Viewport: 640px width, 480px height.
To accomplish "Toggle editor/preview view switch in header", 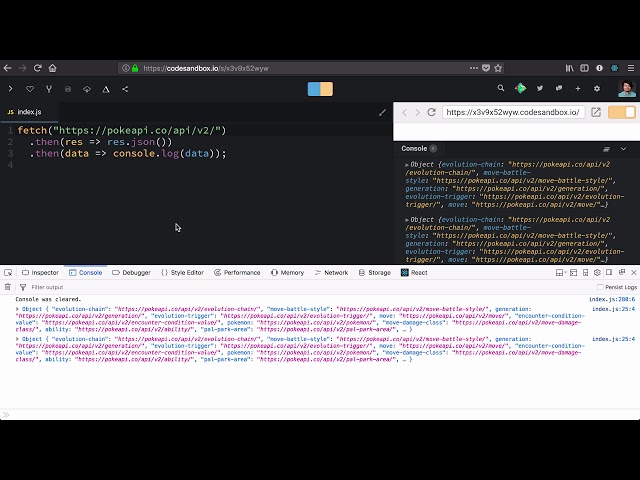I will pos(320,89).
